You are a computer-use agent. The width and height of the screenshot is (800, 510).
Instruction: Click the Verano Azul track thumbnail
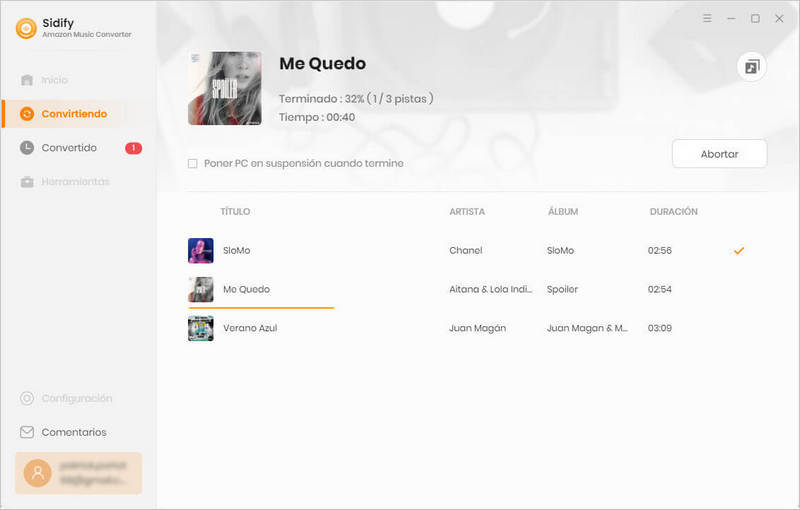pyautogui.click(x=201, y=328)
